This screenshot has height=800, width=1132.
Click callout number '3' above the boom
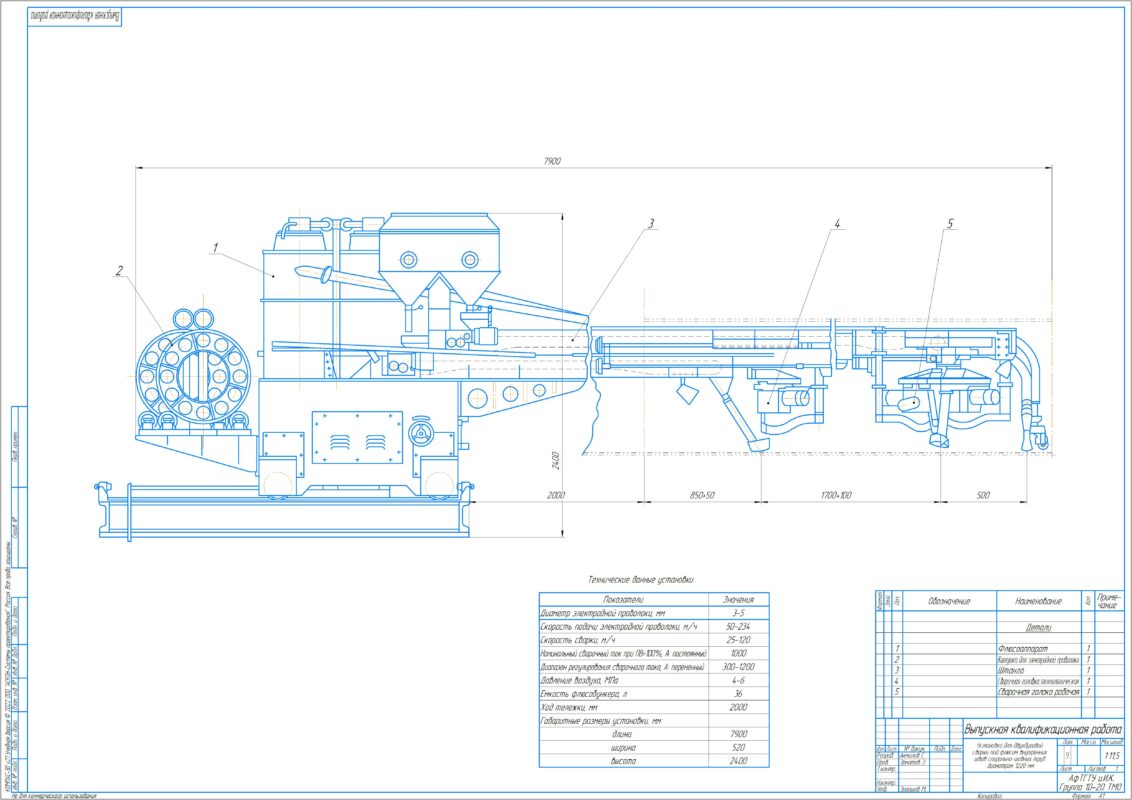click(x=650, y=224)
